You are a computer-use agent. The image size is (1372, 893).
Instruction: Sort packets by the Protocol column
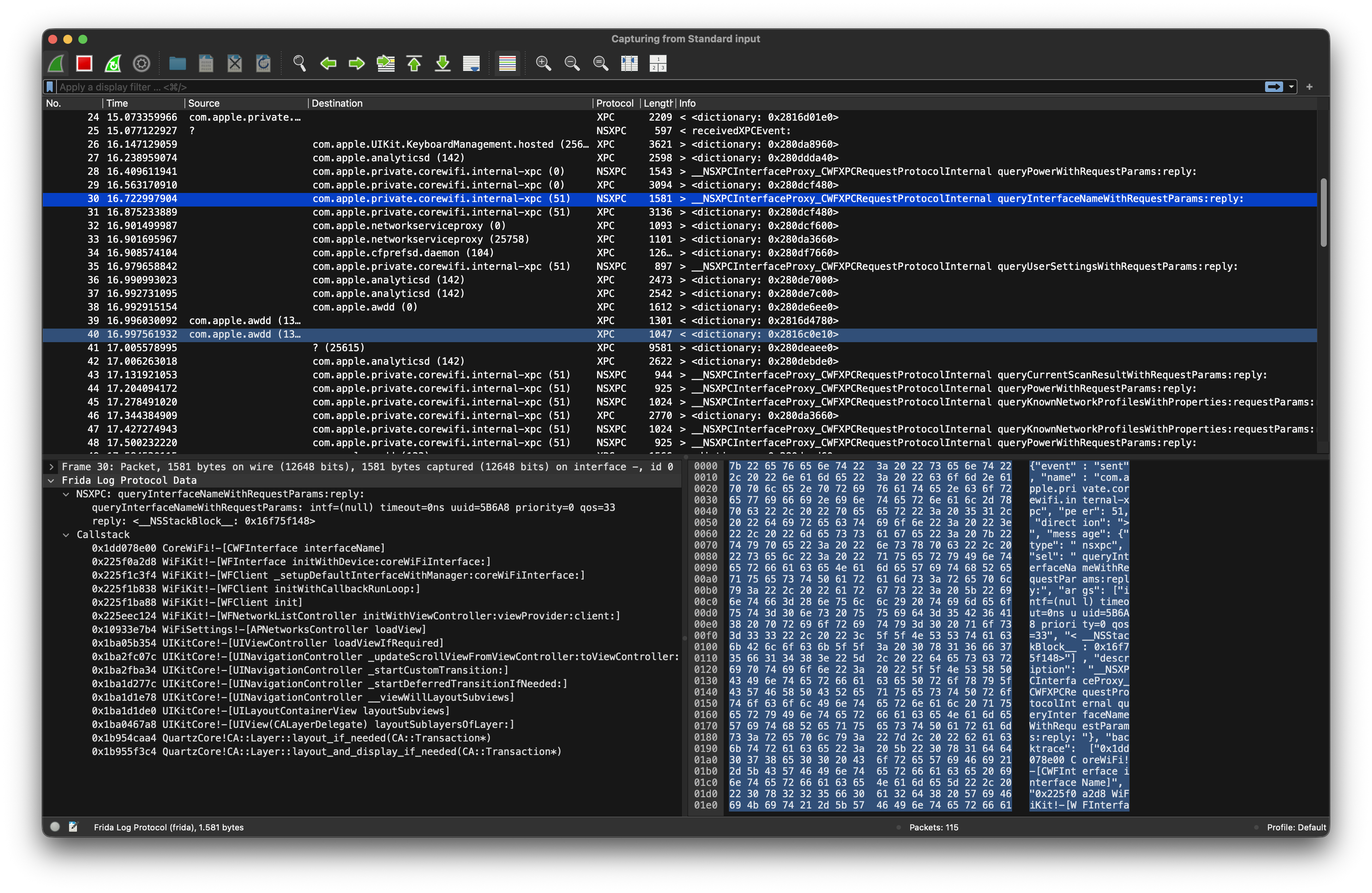(614, 103)
